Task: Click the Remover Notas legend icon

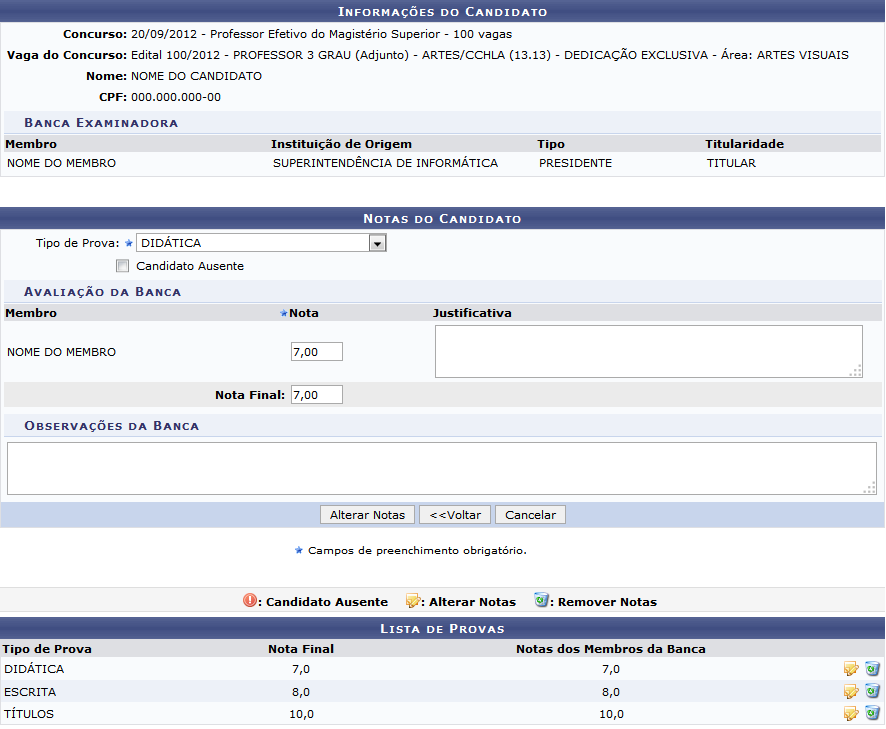Action: [x=541, y=601]
